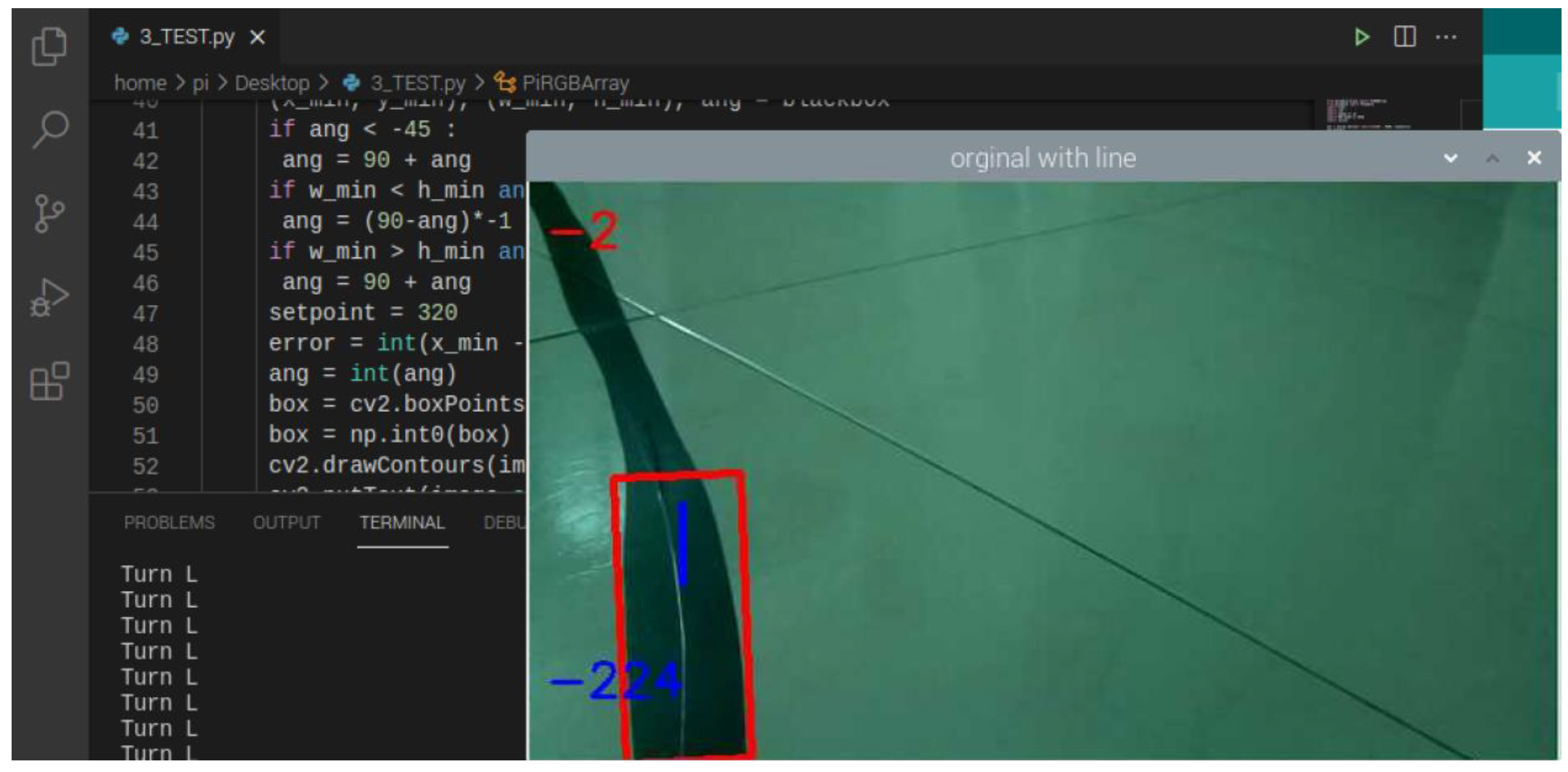The width and height of the screenshot is (1568, 772).
Task: Open the editor More Actions ellipsis
Action: [x=1445, y=37]
